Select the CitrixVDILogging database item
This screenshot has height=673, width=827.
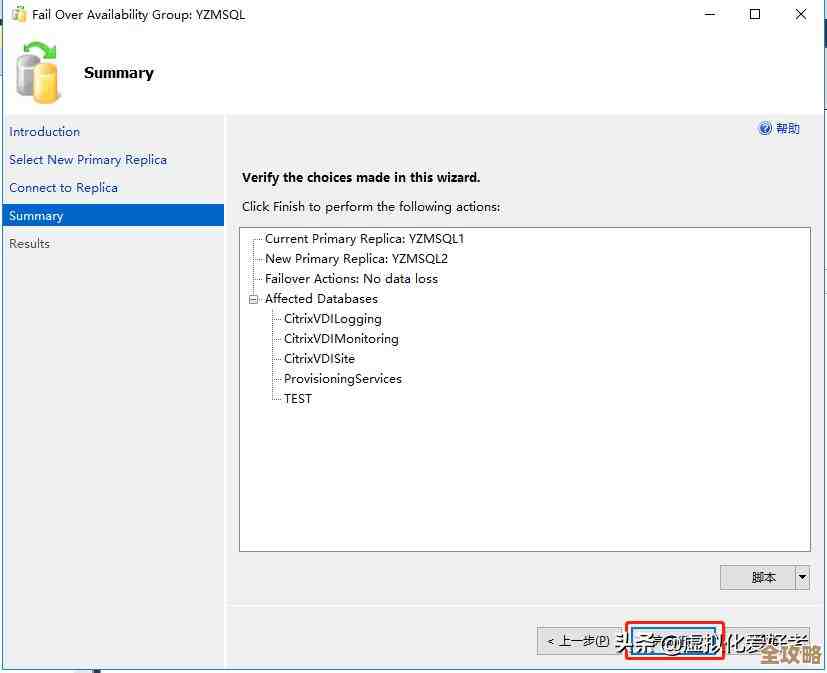[332, 319]
